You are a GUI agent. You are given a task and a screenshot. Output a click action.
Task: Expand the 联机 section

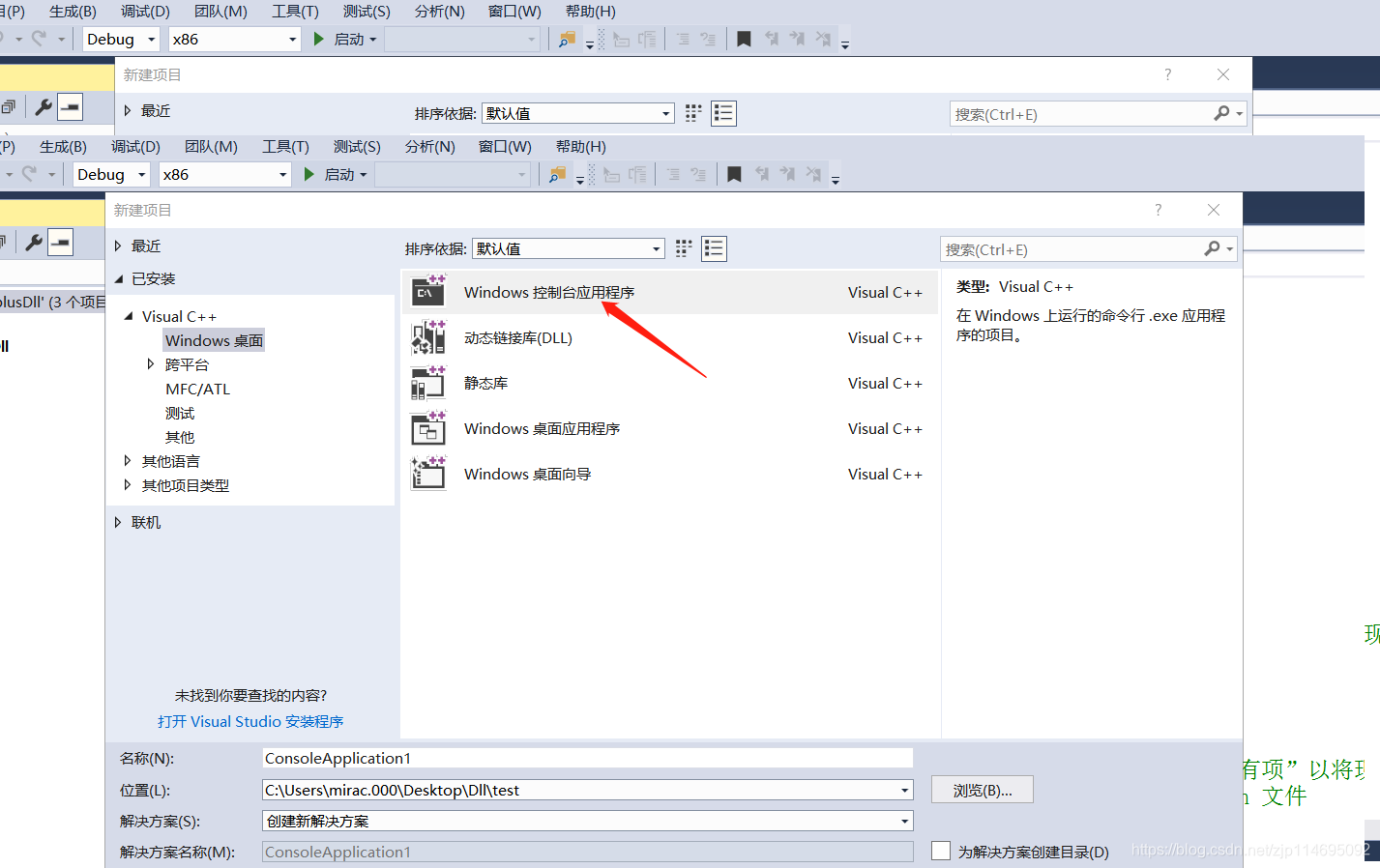[118, 522]
